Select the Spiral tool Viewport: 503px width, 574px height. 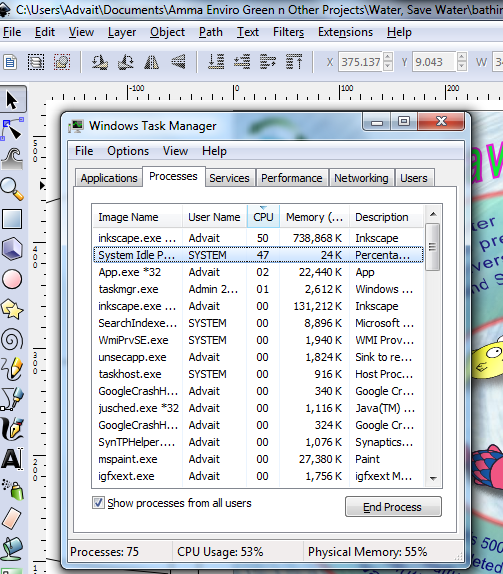[x=12, y=339]
